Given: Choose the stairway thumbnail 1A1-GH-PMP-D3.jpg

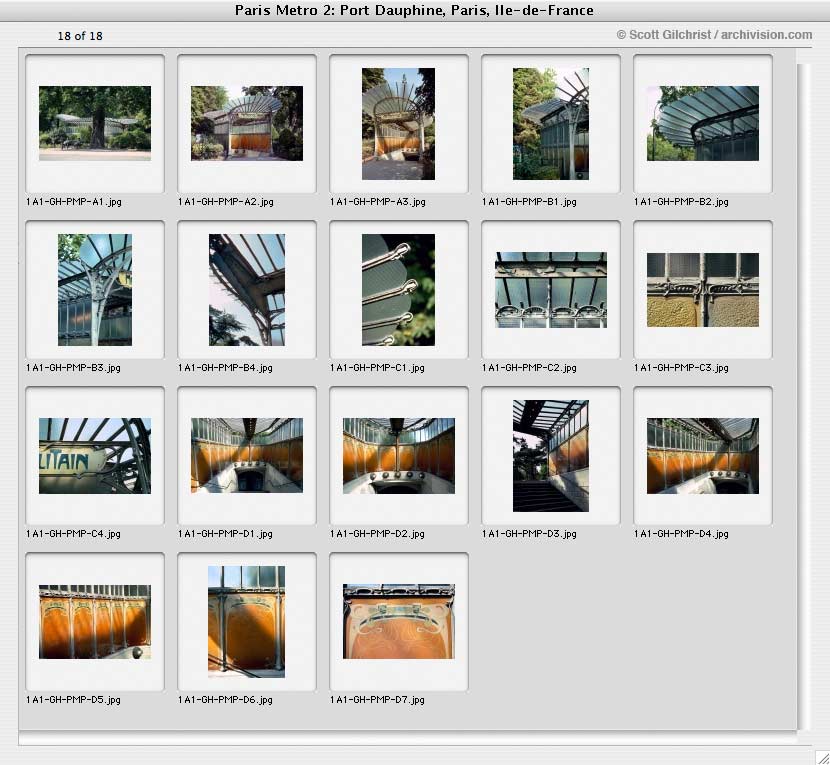Looking at the screenshot, I should point(551,456).
